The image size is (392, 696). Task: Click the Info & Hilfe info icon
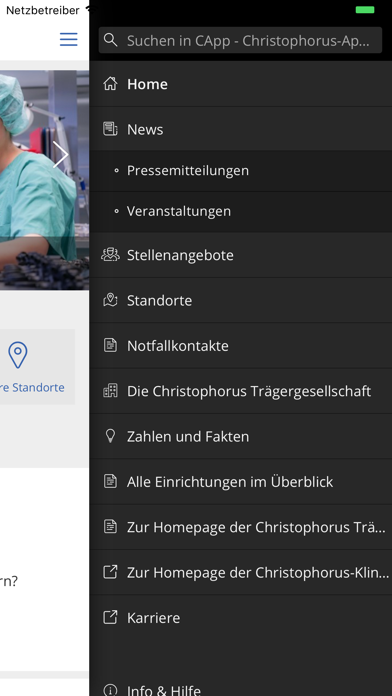pos(110,690)
